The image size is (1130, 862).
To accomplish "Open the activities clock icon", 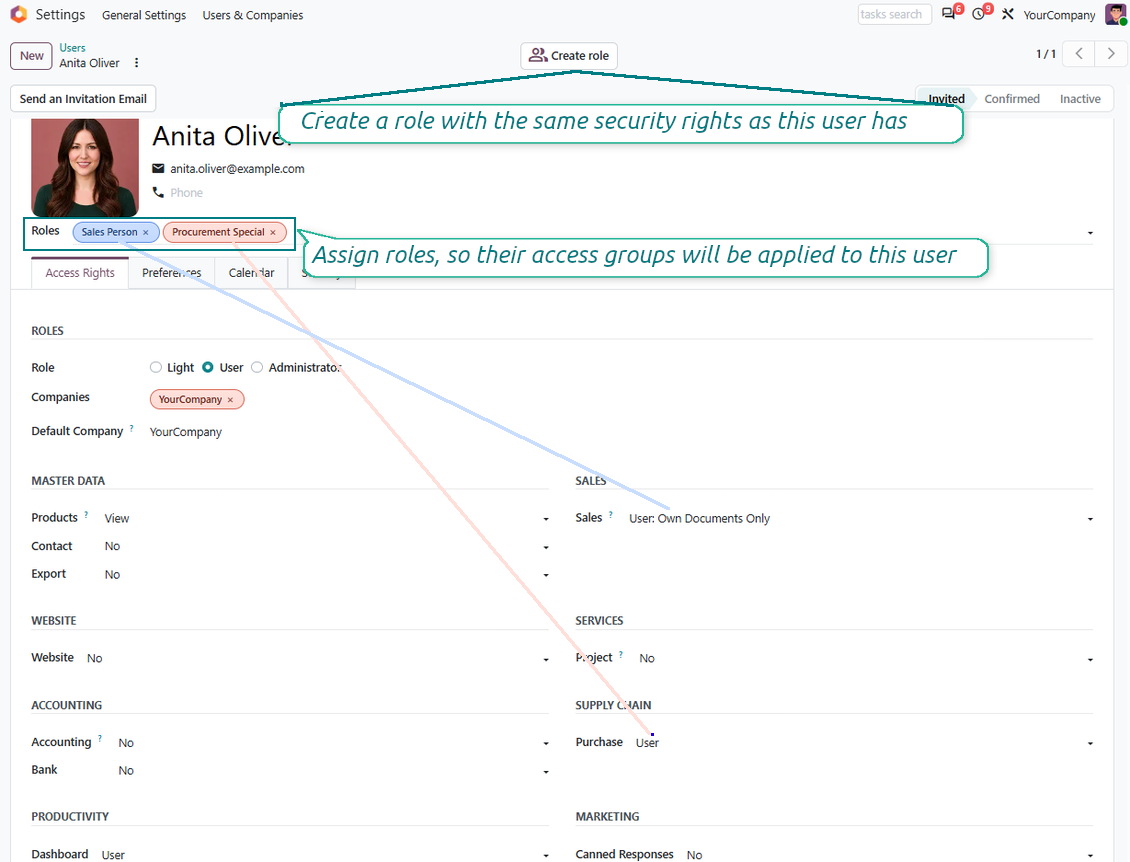I will (x=978, y=14).
